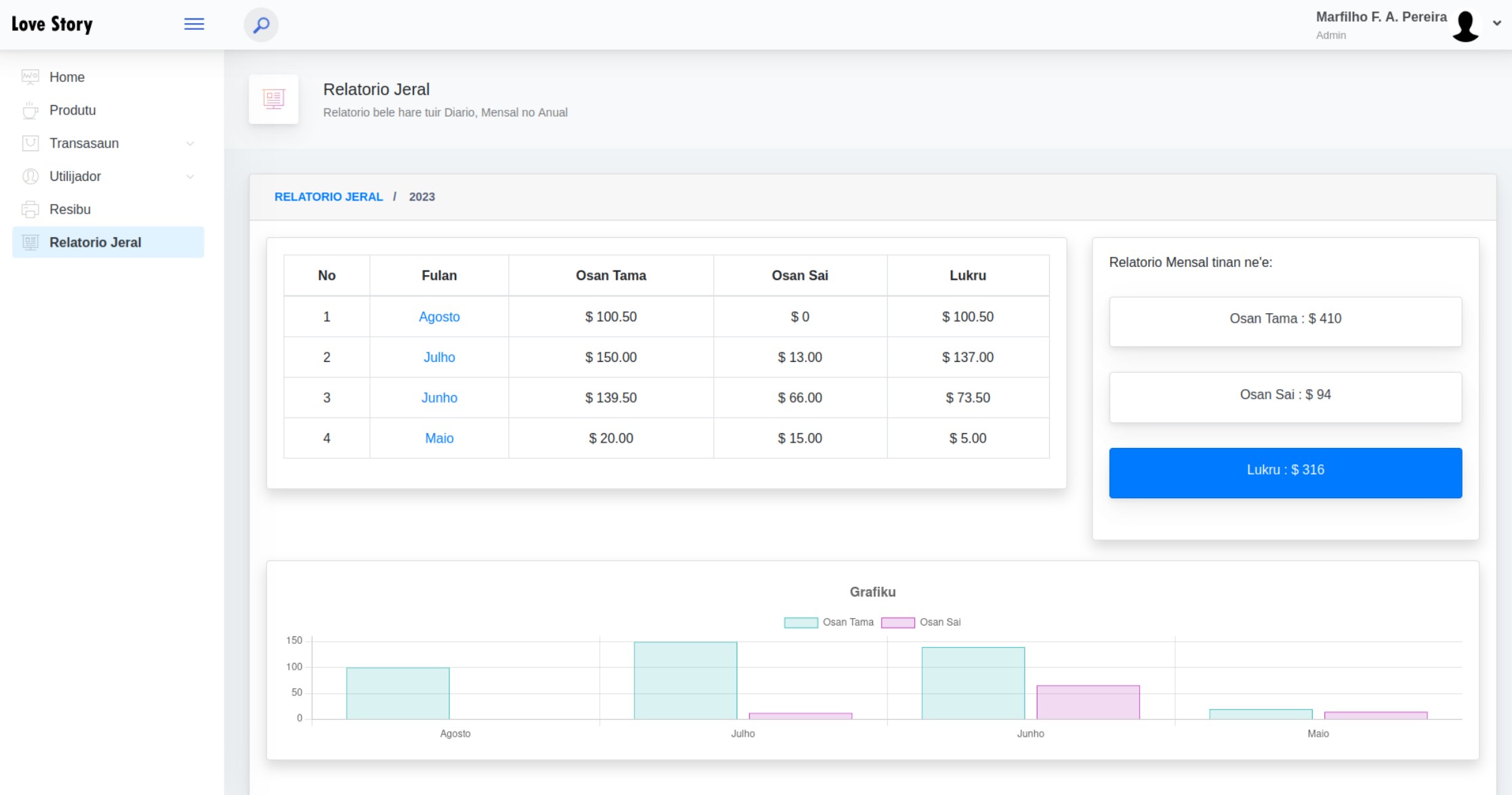Click the Produtu cup icon
This screenshot has height=795, width=1512.
[30, 110]
